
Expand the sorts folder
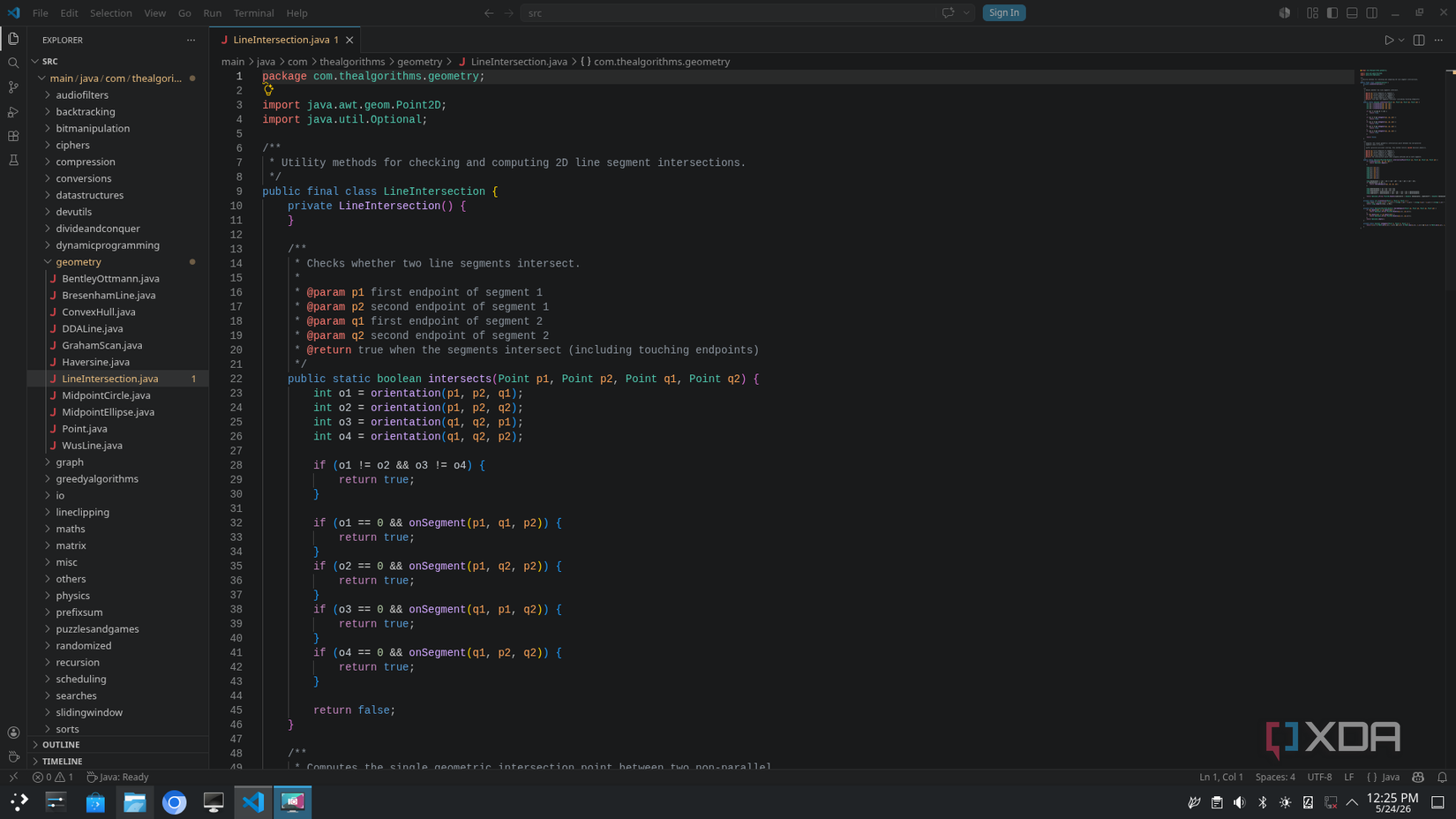click(x=118, y=729)
